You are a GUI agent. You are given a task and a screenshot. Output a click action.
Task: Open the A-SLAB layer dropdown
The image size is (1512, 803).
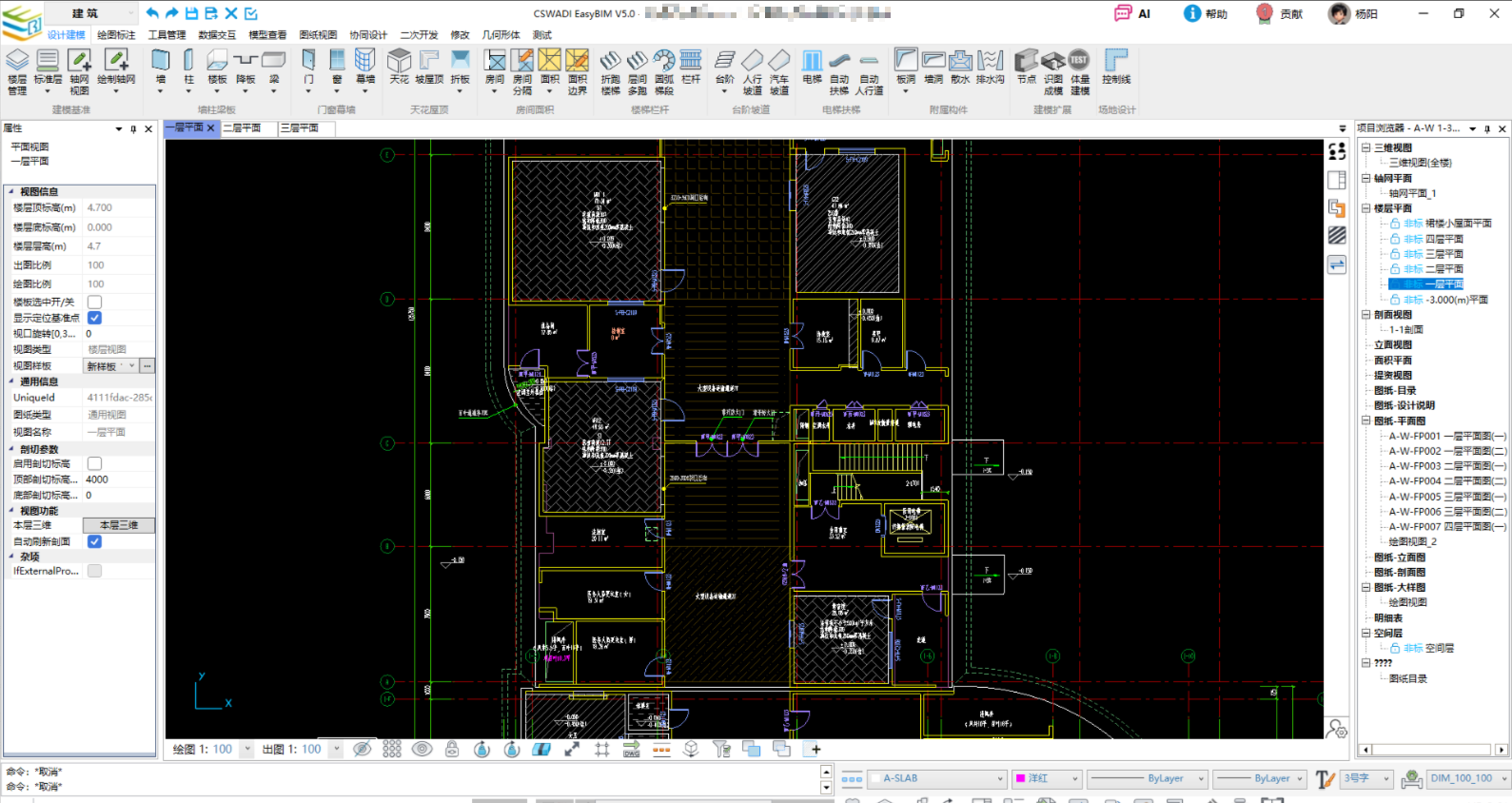[1000, 778]
